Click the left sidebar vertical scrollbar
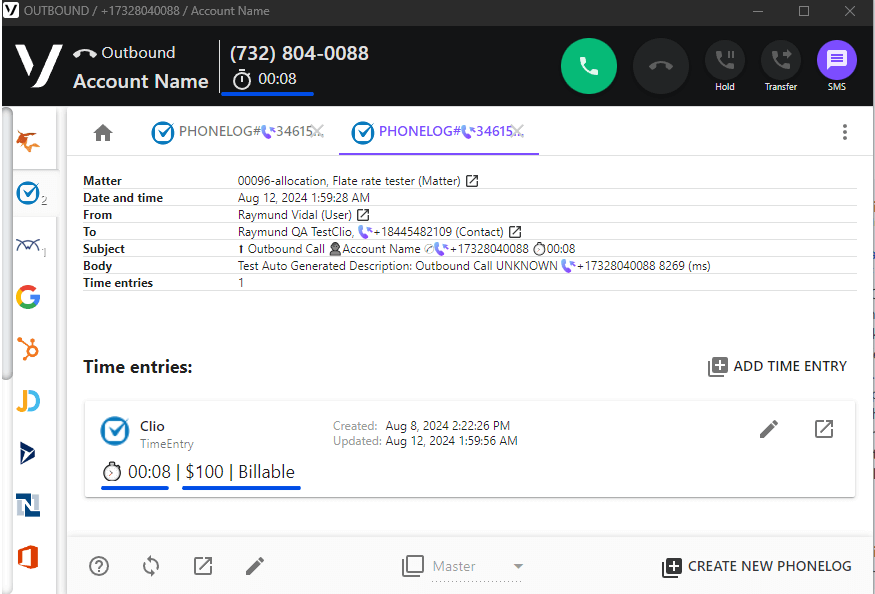Screen dimensions: 875x594 pos(7,243)
